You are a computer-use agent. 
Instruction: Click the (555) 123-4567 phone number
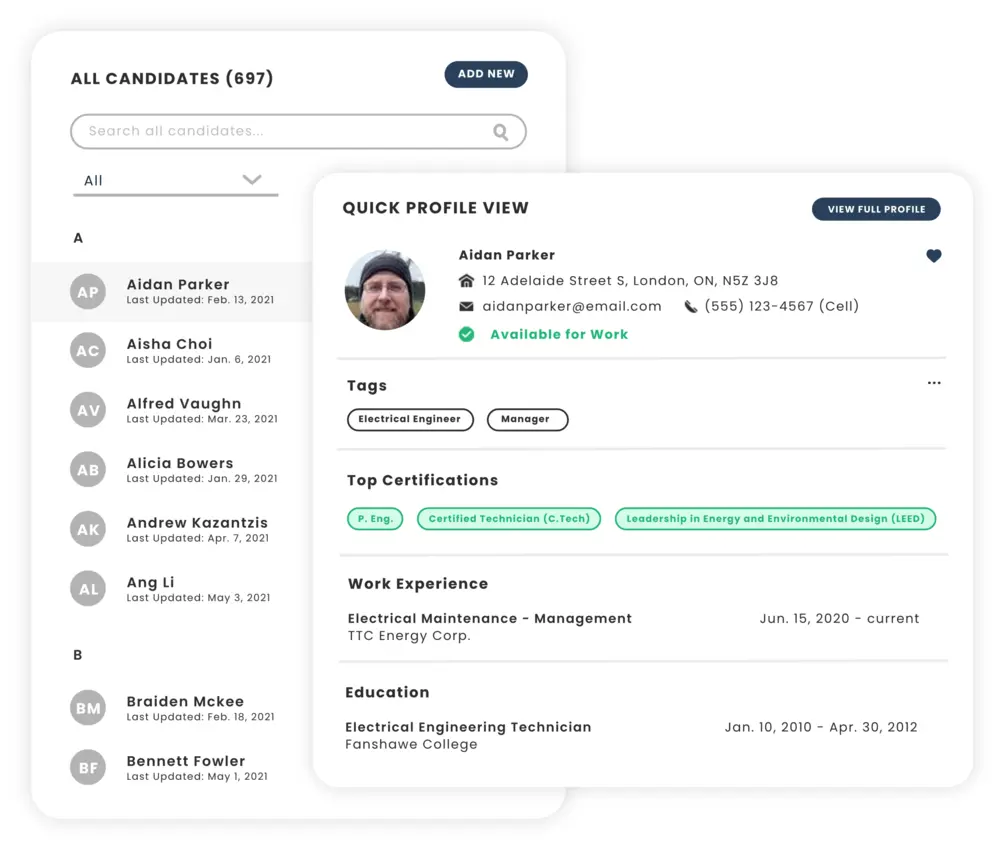click(782, 307)
